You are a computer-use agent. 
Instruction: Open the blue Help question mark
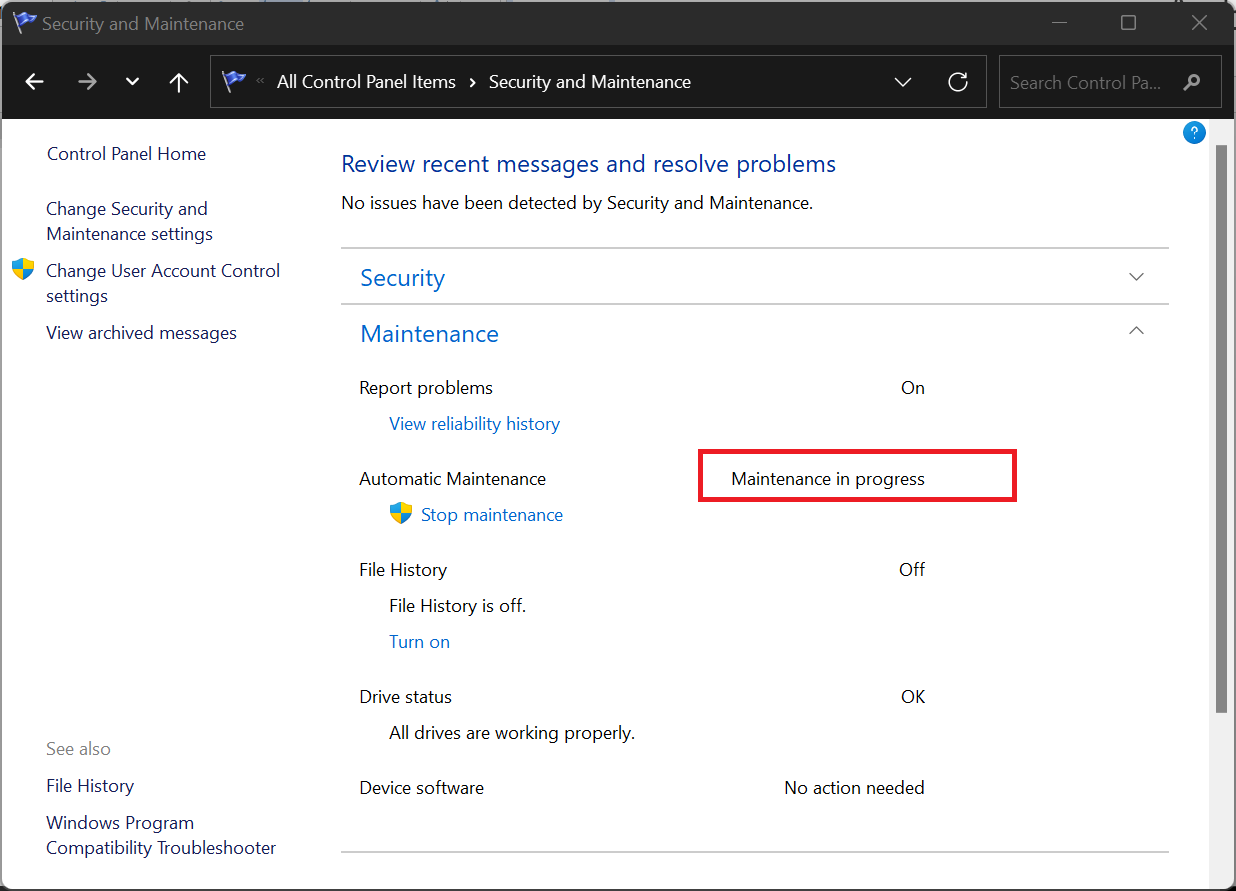[x=1194, y=133]
